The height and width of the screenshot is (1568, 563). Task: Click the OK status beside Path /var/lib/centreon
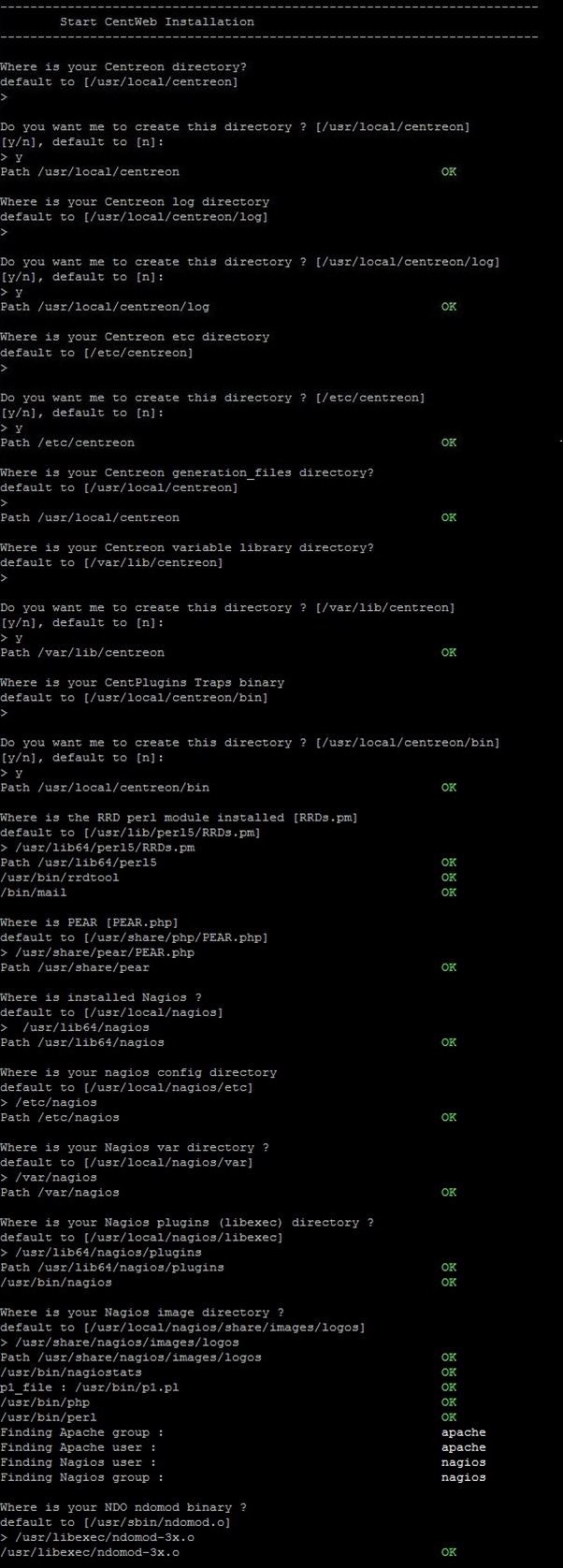click(x=449, y=652)
